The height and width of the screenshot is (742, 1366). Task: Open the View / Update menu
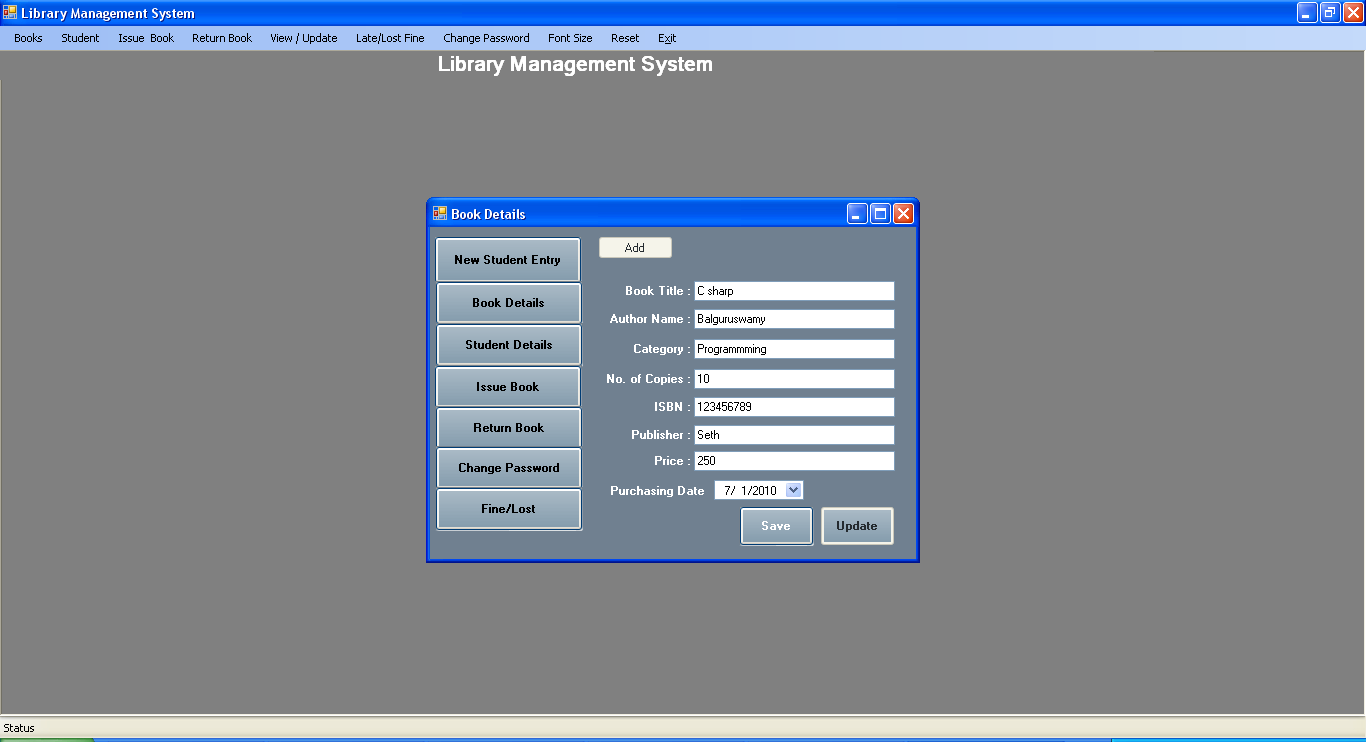(304, 38)
